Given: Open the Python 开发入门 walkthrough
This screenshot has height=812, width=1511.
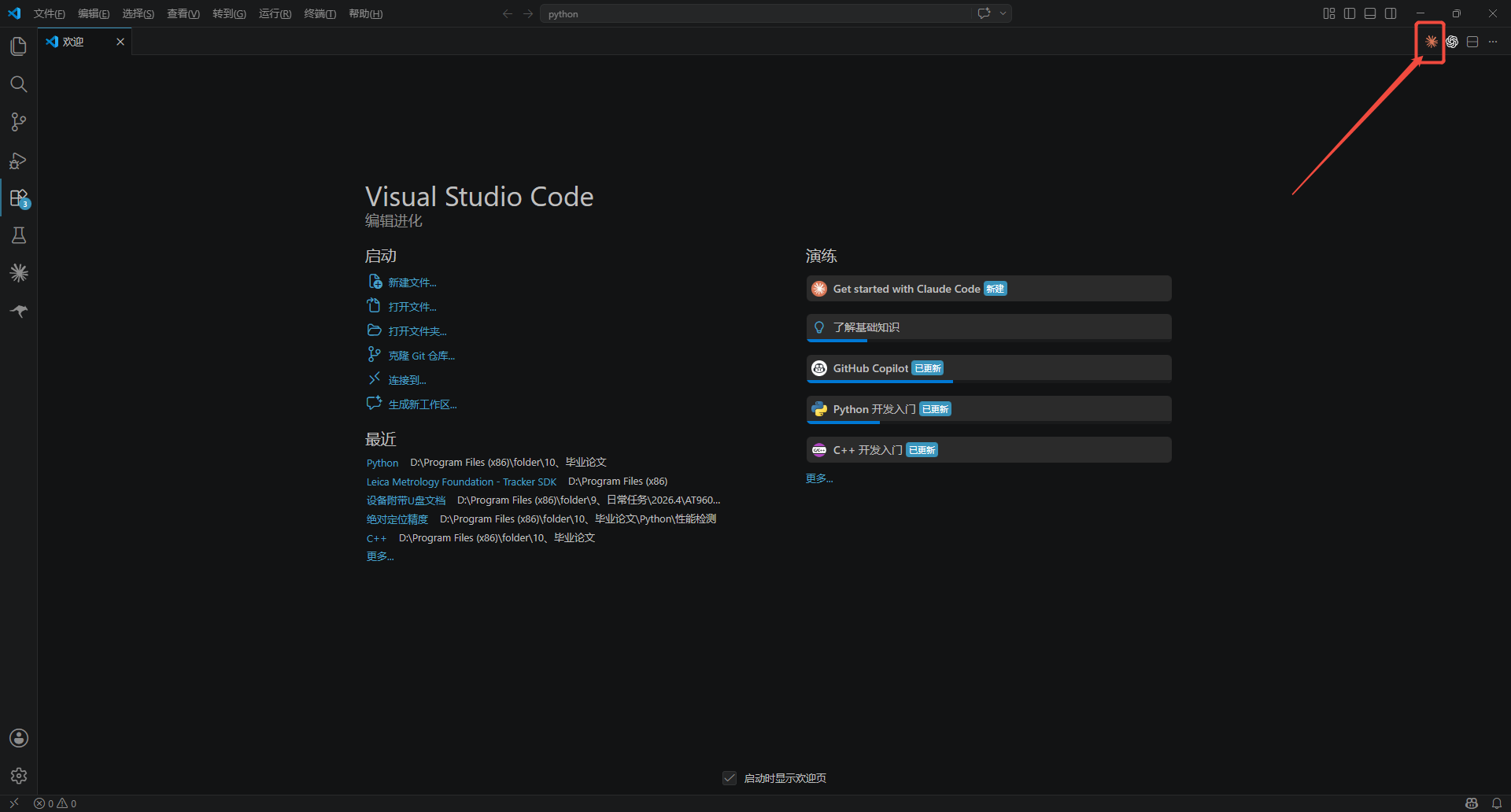Looking at the screenshot, I should (x=989, y=409).
